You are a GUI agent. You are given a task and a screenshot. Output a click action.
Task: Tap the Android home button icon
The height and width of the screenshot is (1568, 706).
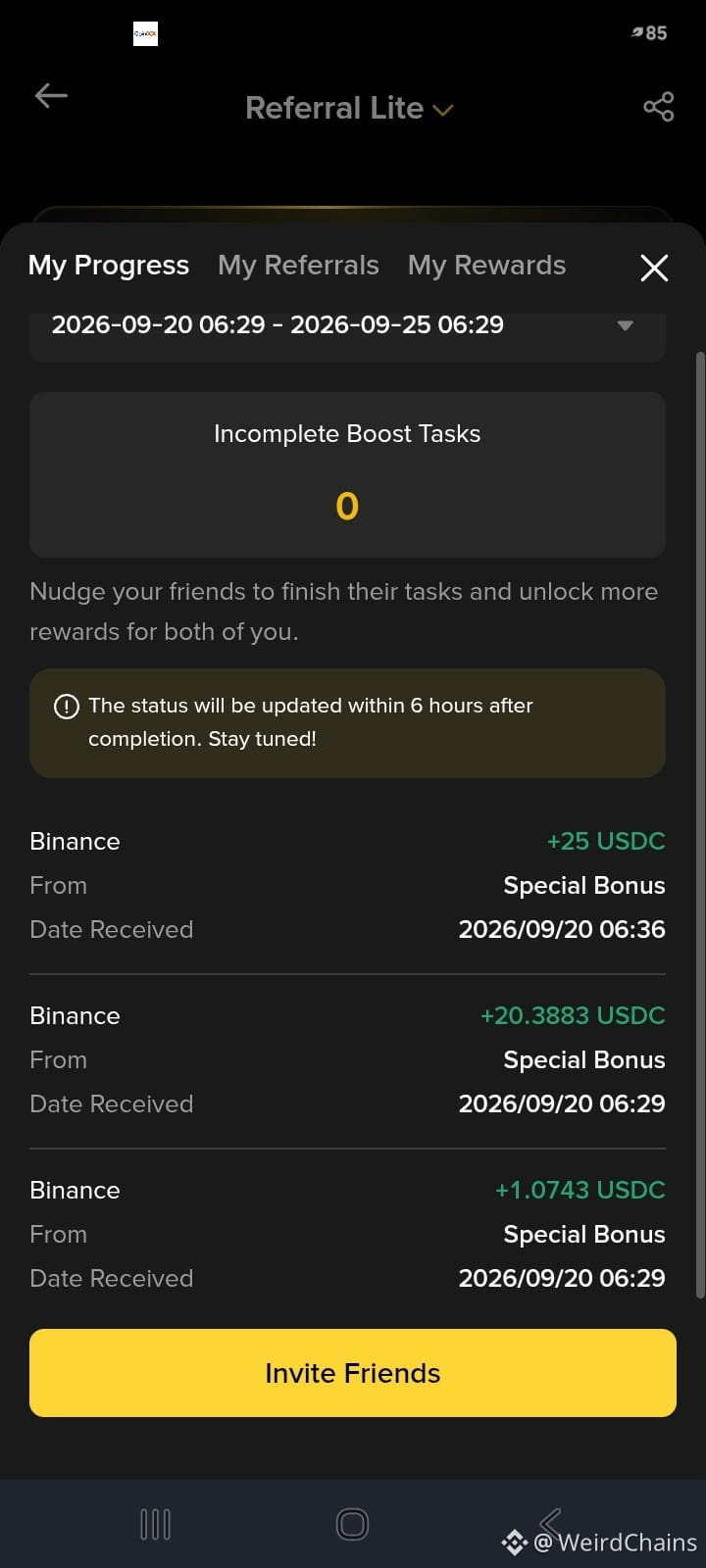[352, 1524]
